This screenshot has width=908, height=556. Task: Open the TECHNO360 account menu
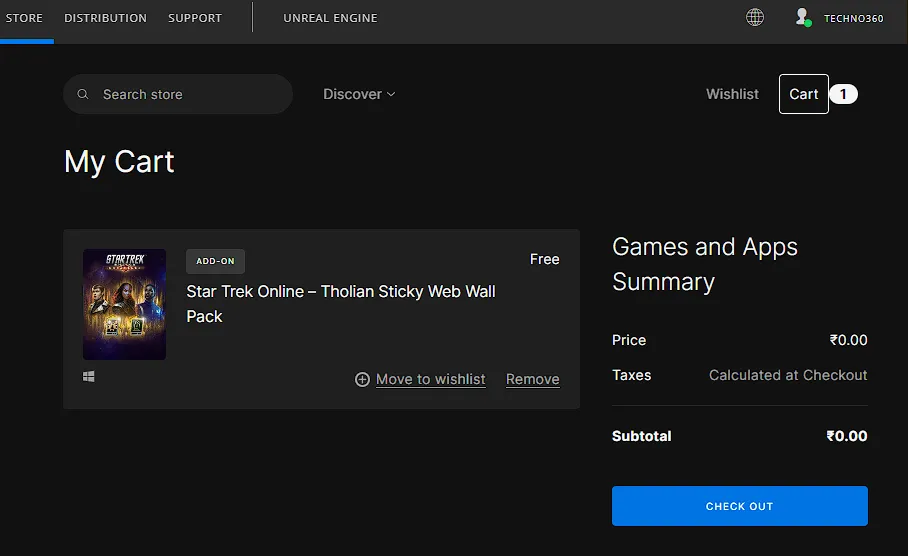(x=853, y=18)
